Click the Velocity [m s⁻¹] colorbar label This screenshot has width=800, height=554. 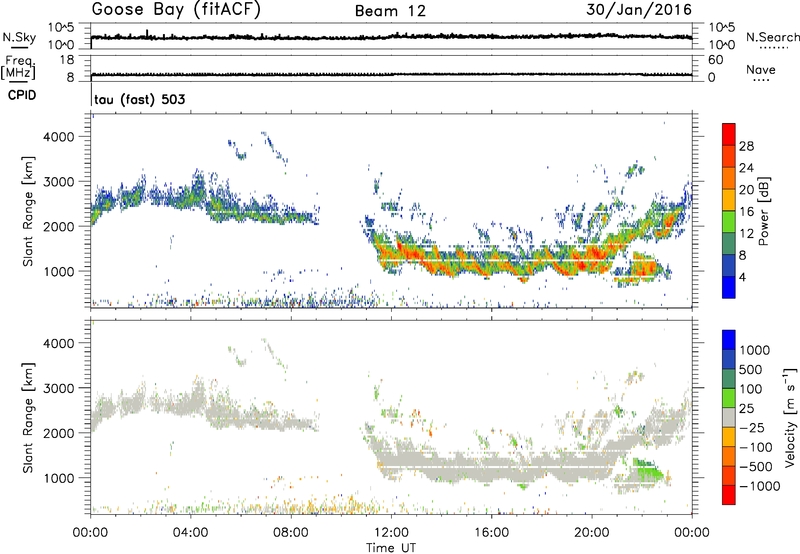point(790,417)
